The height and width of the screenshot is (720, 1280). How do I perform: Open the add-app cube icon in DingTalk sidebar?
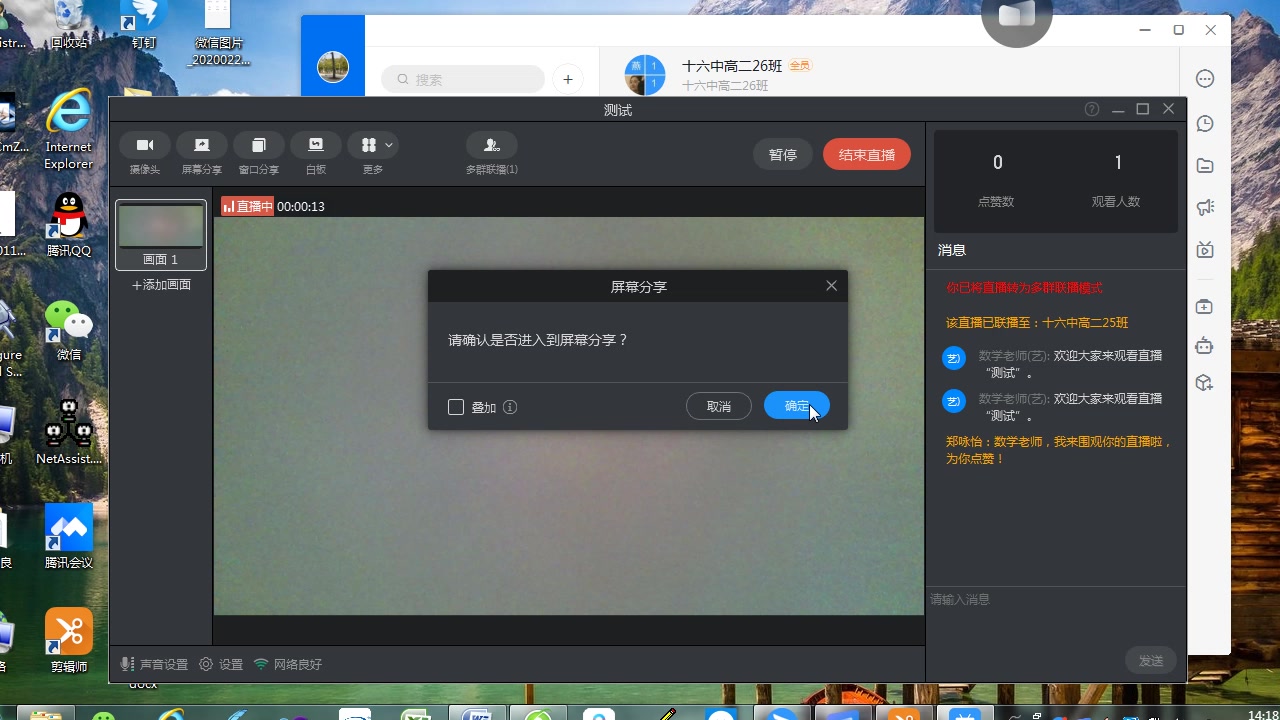(x=1204, y=383)
